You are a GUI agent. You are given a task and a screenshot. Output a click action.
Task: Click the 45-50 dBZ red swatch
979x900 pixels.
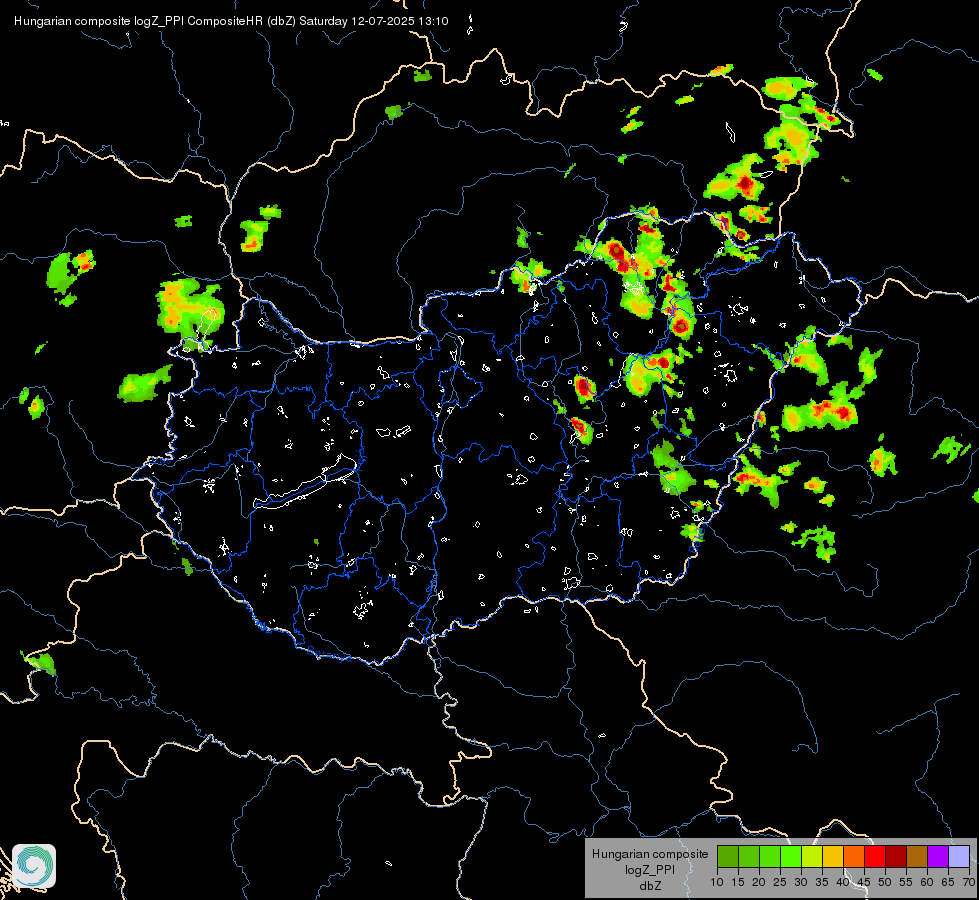coord(875,857)
